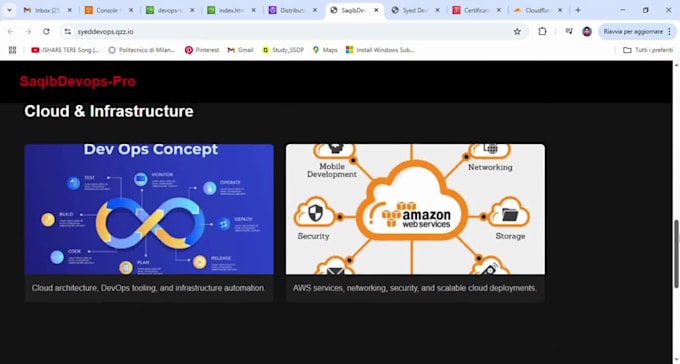
Task: Go back to previous page
Action: coord(11,32)
